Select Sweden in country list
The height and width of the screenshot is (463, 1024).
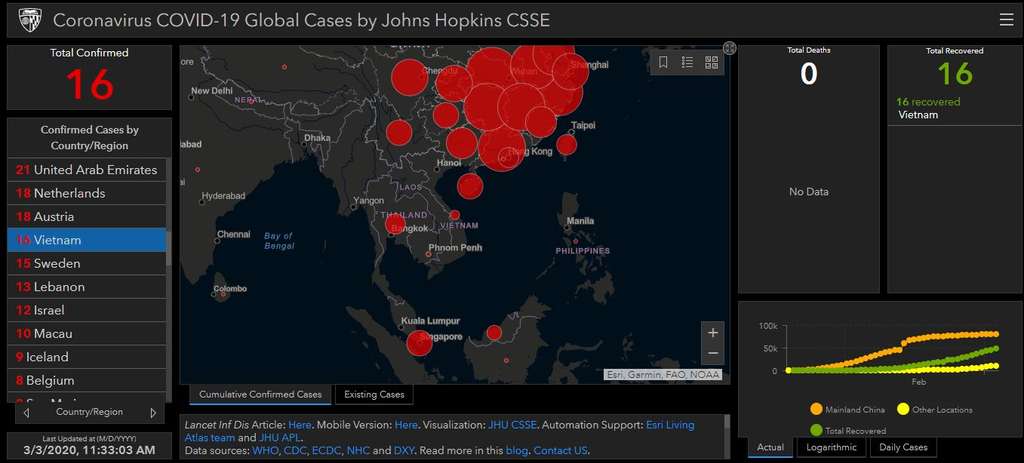click(x=86, y=263)
